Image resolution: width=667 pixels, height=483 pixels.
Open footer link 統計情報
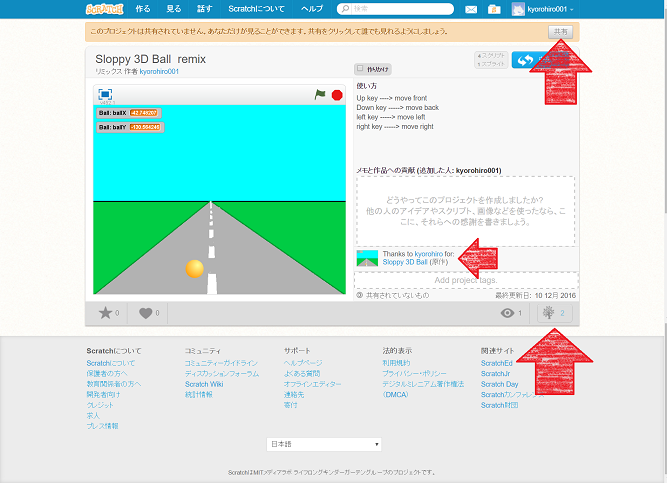click(x=198, y=394)
